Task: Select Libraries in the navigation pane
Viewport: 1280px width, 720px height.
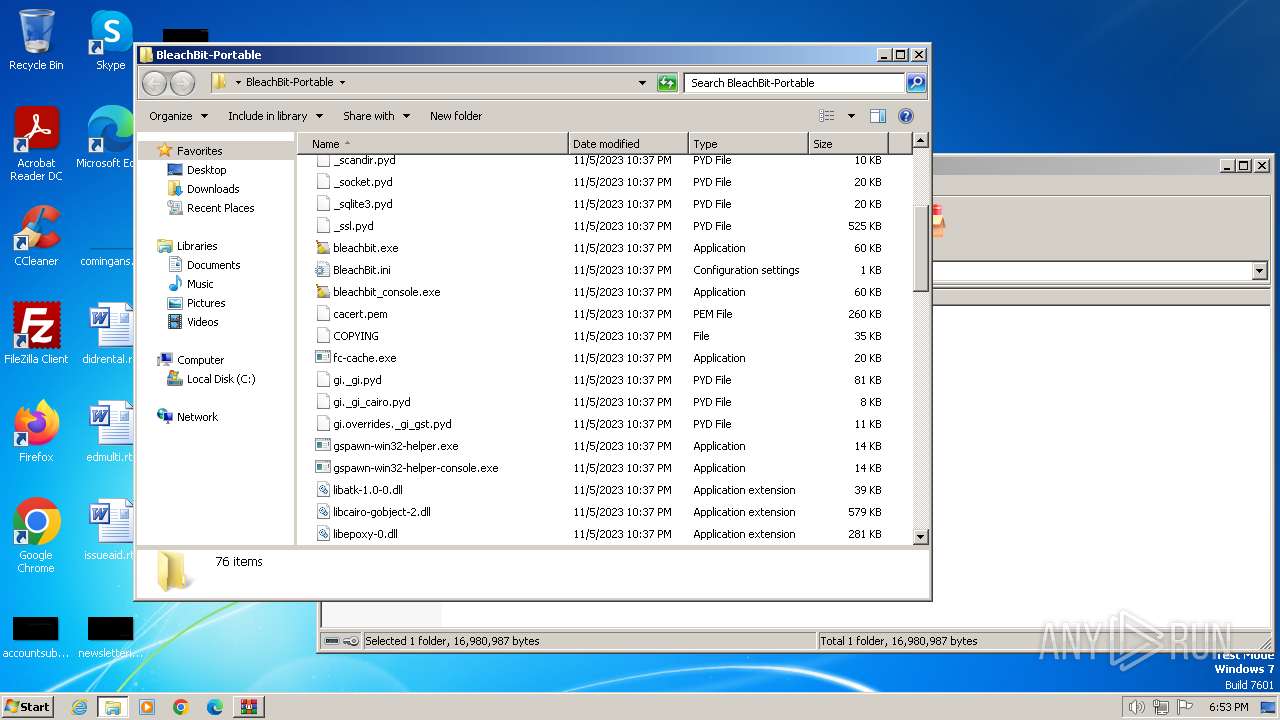Action: [197, 246]
